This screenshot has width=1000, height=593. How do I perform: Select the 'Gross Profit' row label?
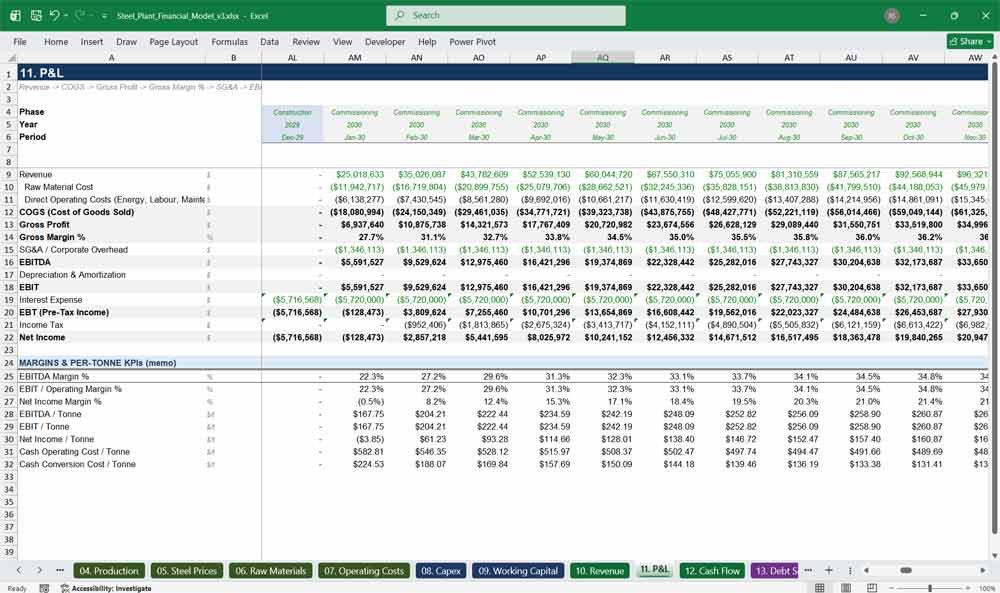point(44,224)
